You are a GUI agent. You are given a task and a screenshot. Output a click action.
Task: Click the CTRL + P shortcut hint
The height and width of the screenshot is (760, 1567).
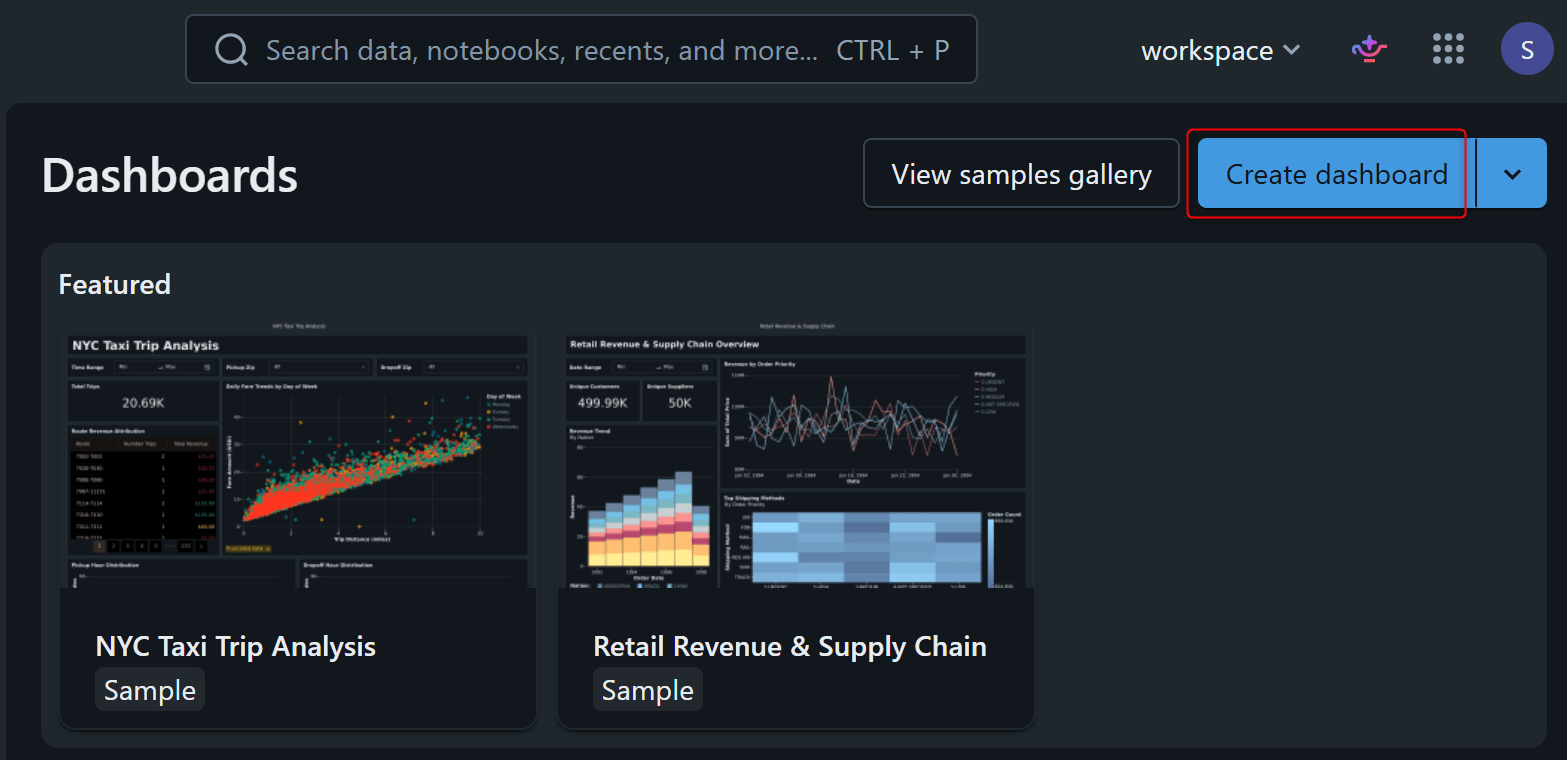[893, 50]
